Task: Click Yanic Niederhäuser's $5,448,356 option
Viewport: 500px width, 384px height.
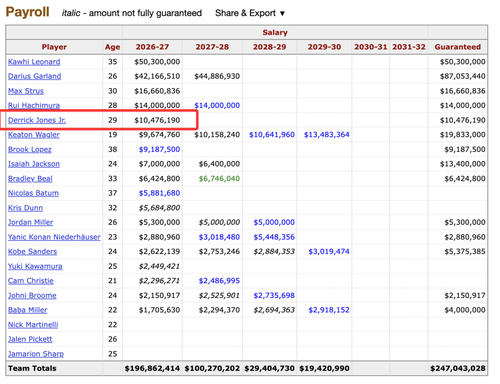Action: pos(274,237)
